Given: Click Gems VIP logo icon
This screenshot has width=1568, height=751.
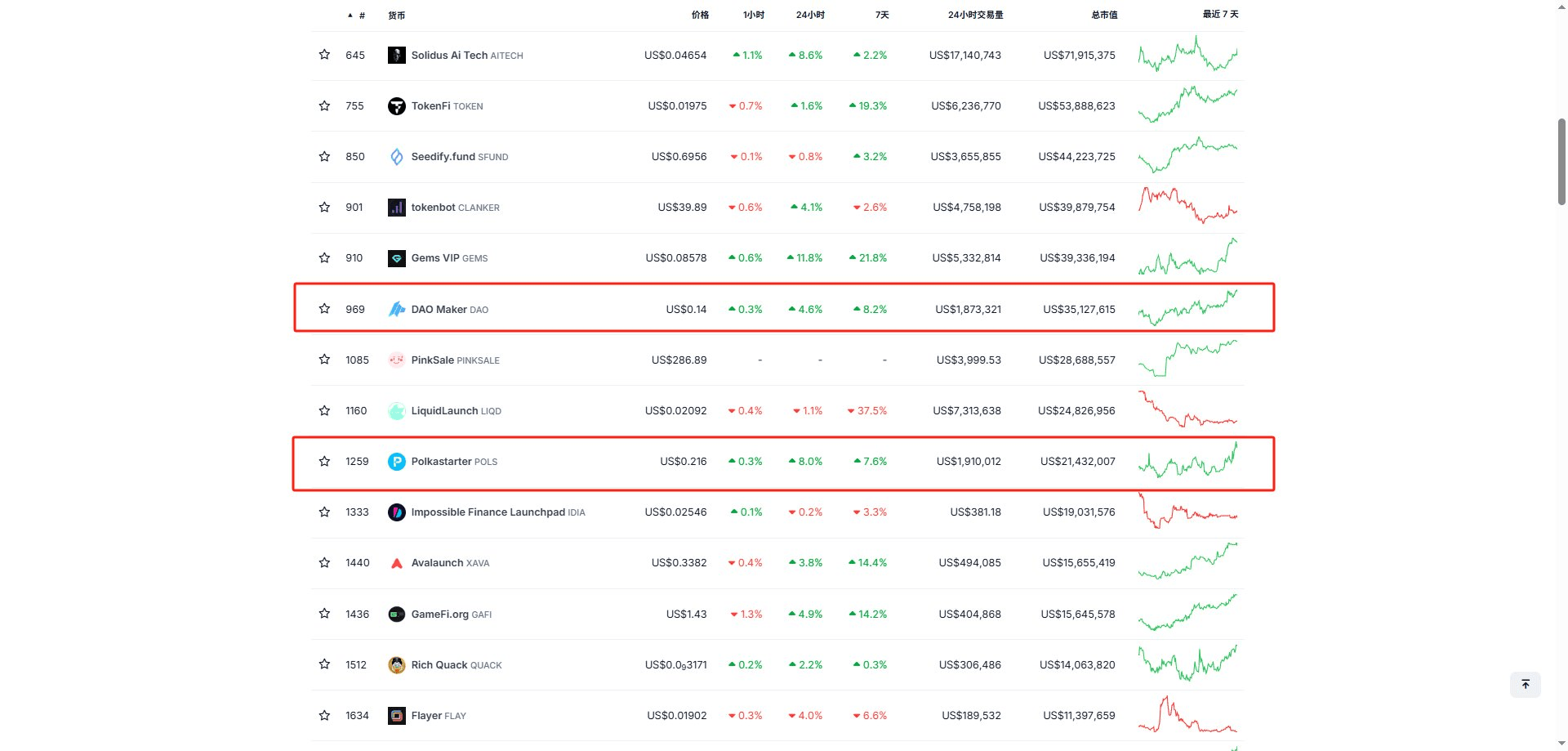Looking at the screenshot, I should pyautogui.click(x=397, y=258).
